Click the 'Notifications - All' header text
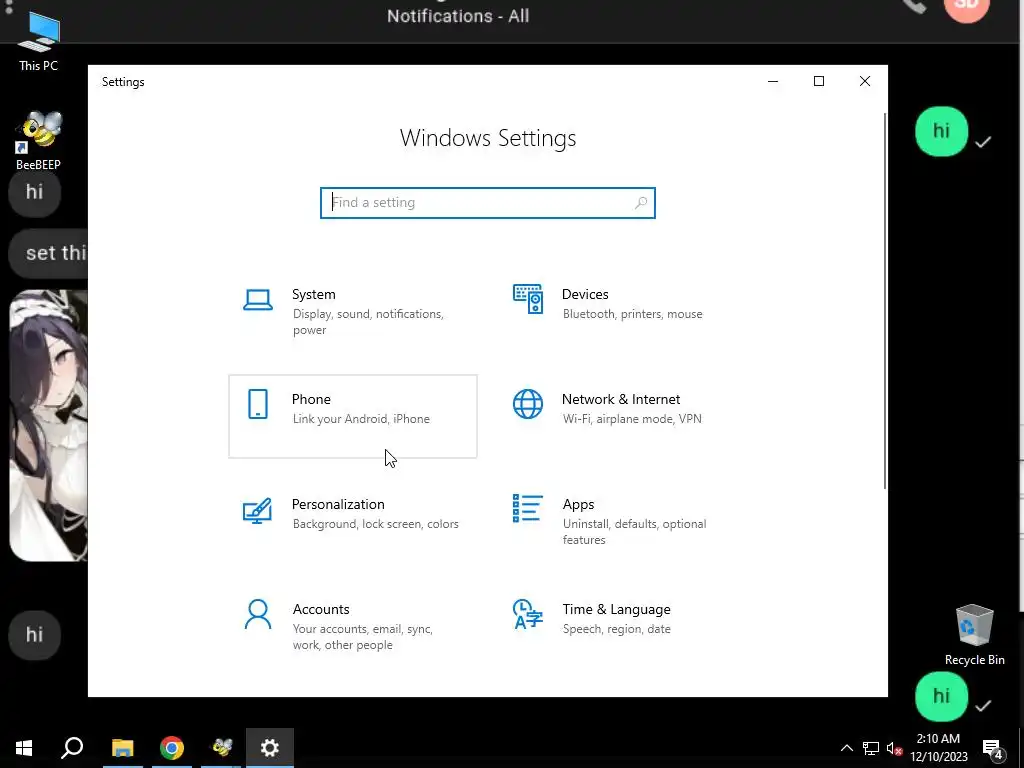 (x=458, y=16)
